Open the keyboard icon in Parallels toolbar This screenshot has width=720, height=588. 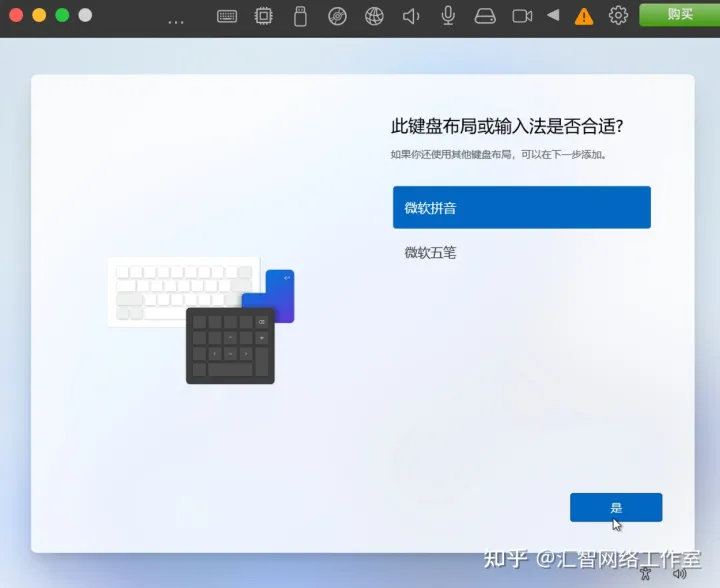pyautogui.click(x=227, y=17)
